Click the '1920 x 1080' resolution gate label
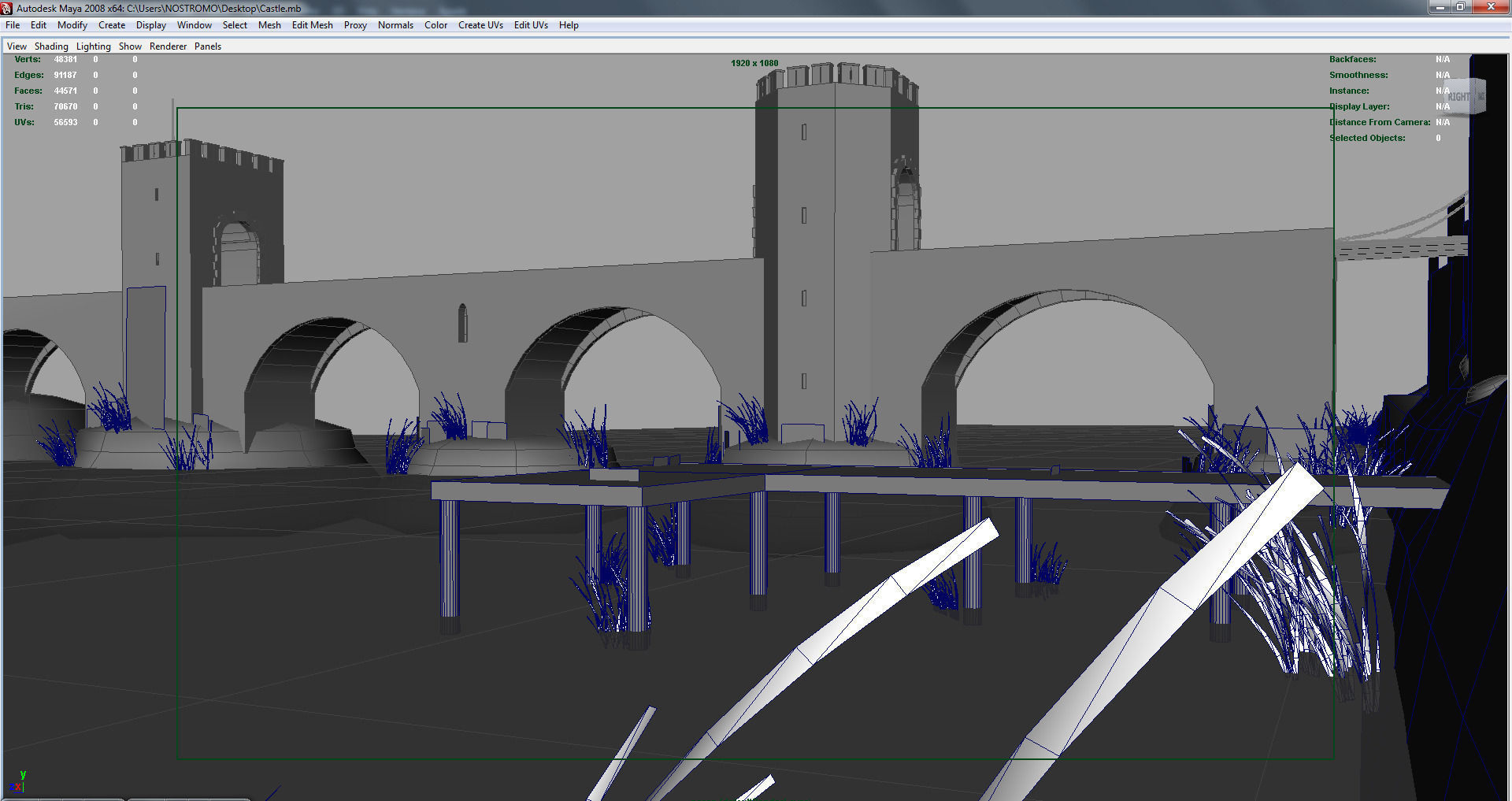Screen dimensions: 1512x801 pos(754,63)
